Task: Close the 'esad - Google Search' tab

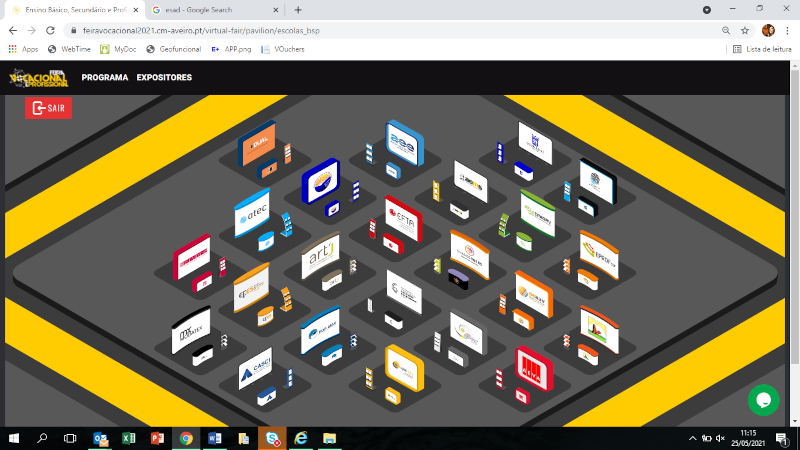Action: click(276, 10)
